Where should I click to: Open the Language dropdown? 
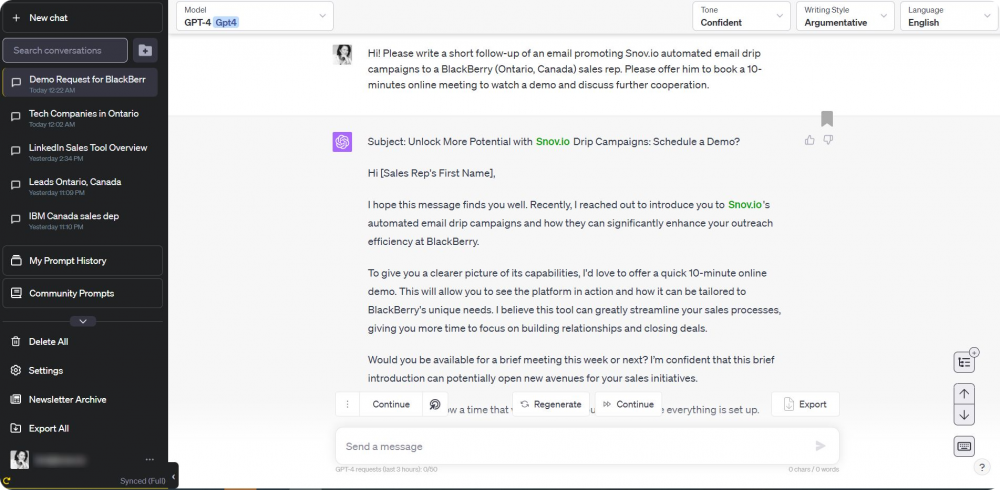949,17
